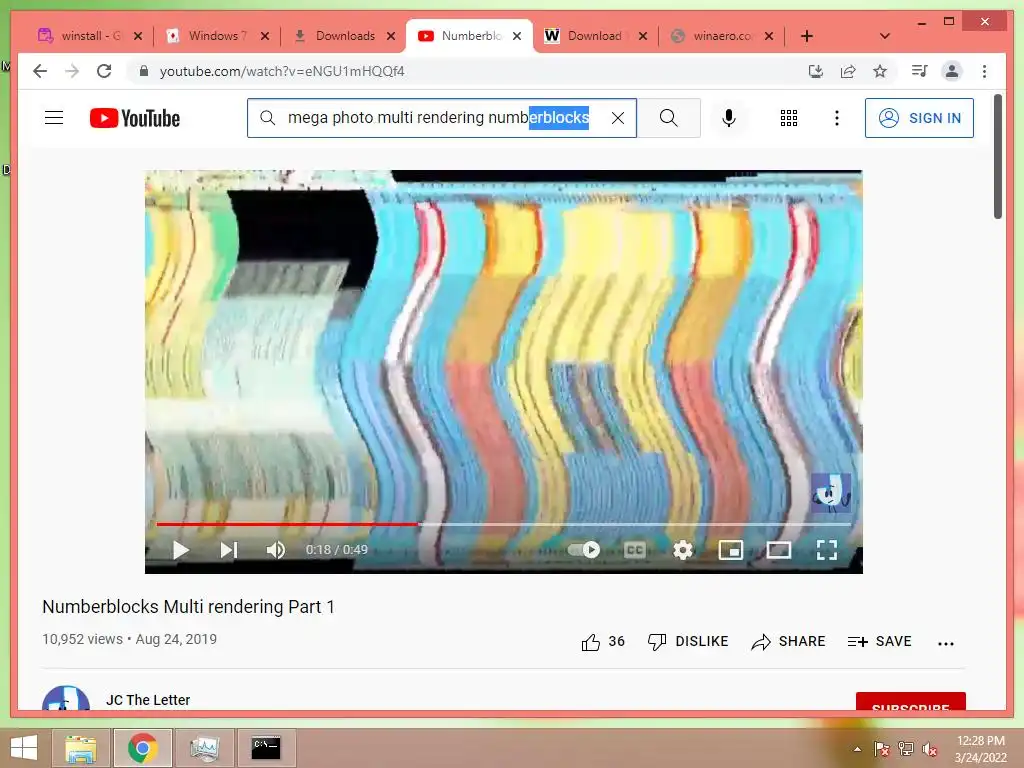Close the Numberblocks YouTube tab

[517, 36]
